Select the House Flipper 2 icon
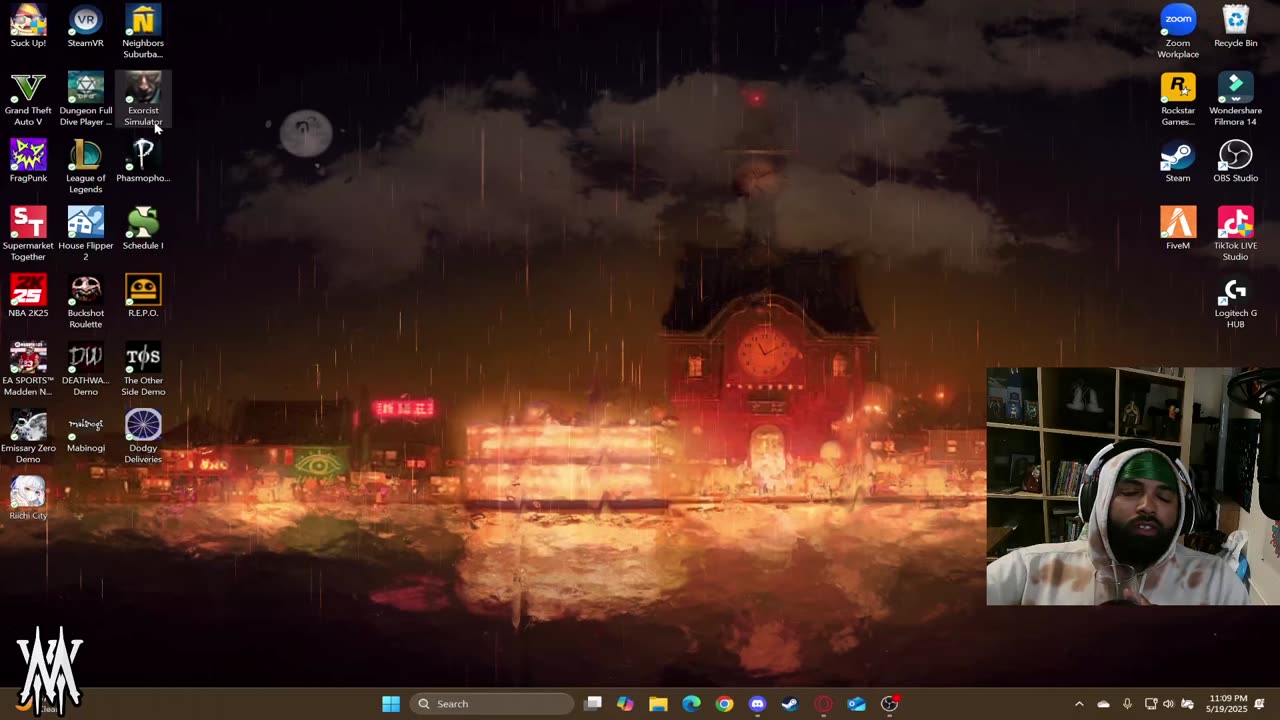Viewport: 1280px width, 720px height. tap(85, 234)
